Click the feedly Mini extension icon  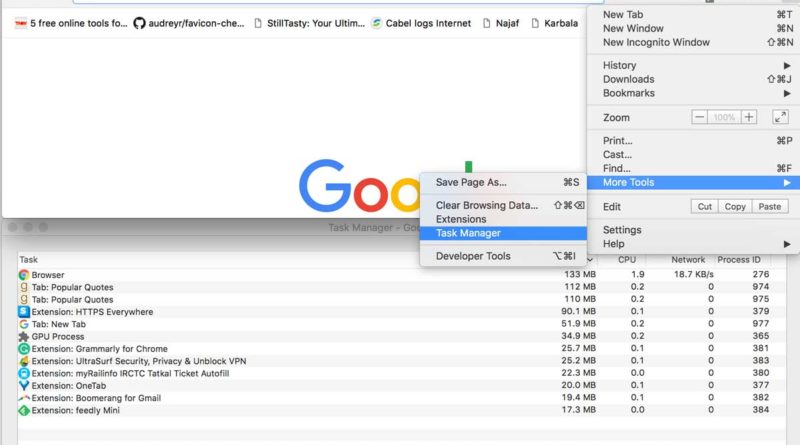point(23,410)
